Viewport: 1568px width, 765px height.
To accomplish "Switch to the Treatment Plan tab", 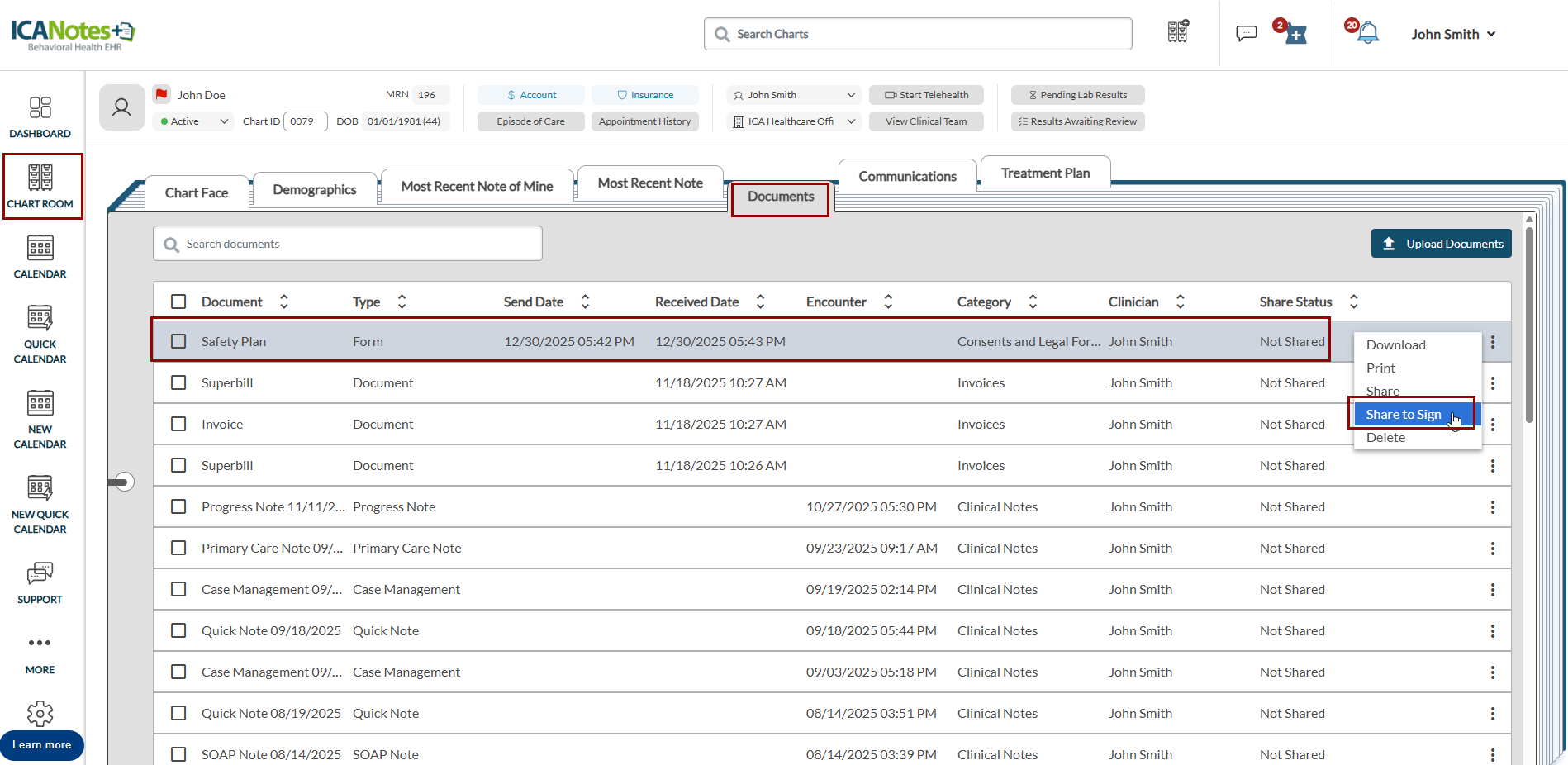I will tap(1045, 173).
